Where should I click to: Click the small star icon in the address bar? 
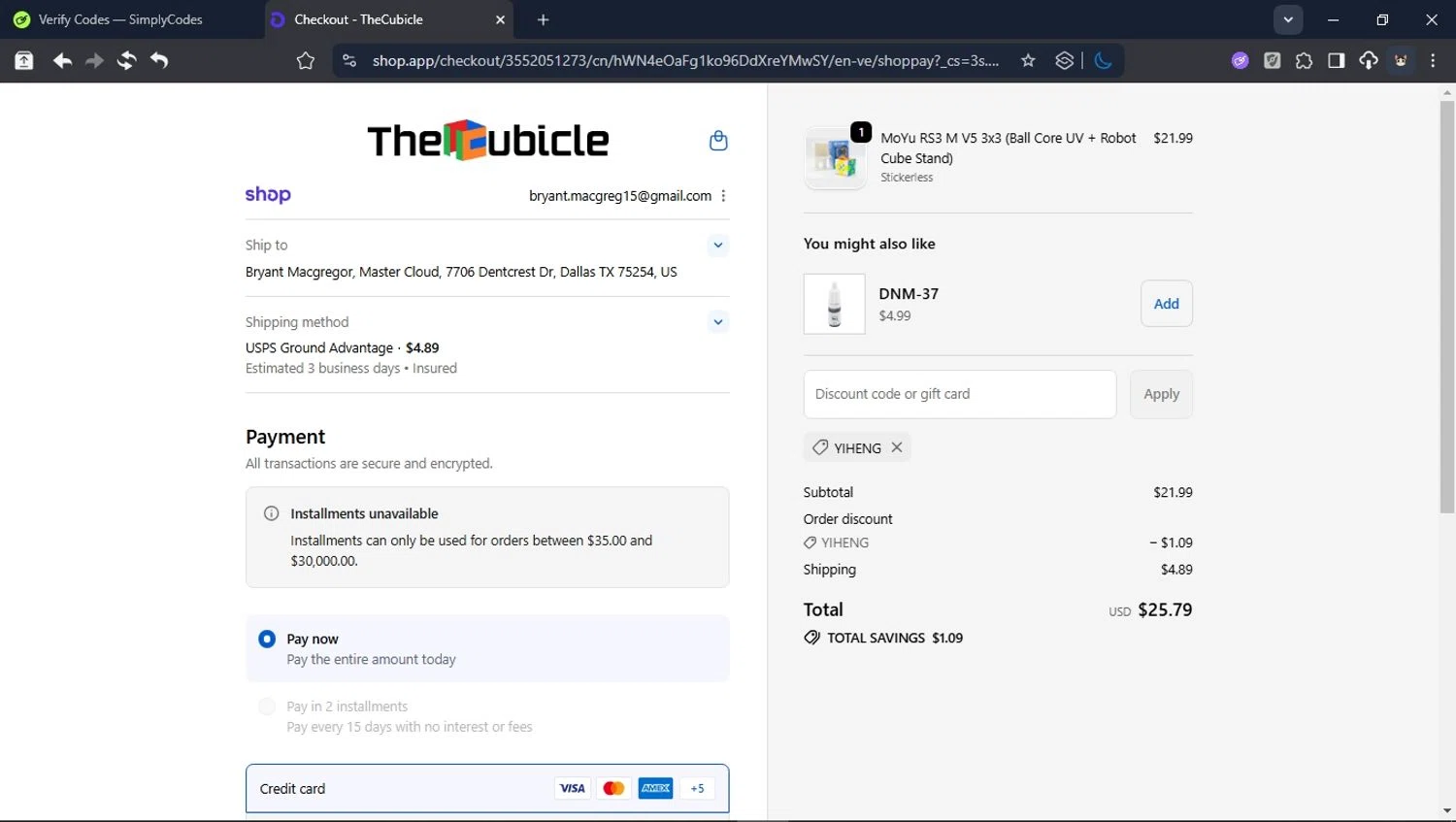(x=1028, y=60)
